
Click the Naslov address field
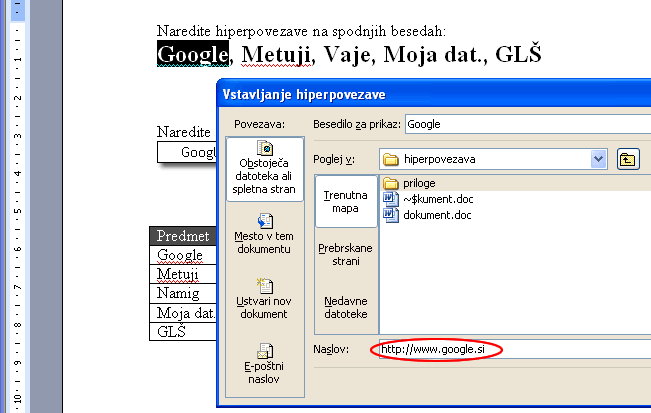(x=510, y=349)
